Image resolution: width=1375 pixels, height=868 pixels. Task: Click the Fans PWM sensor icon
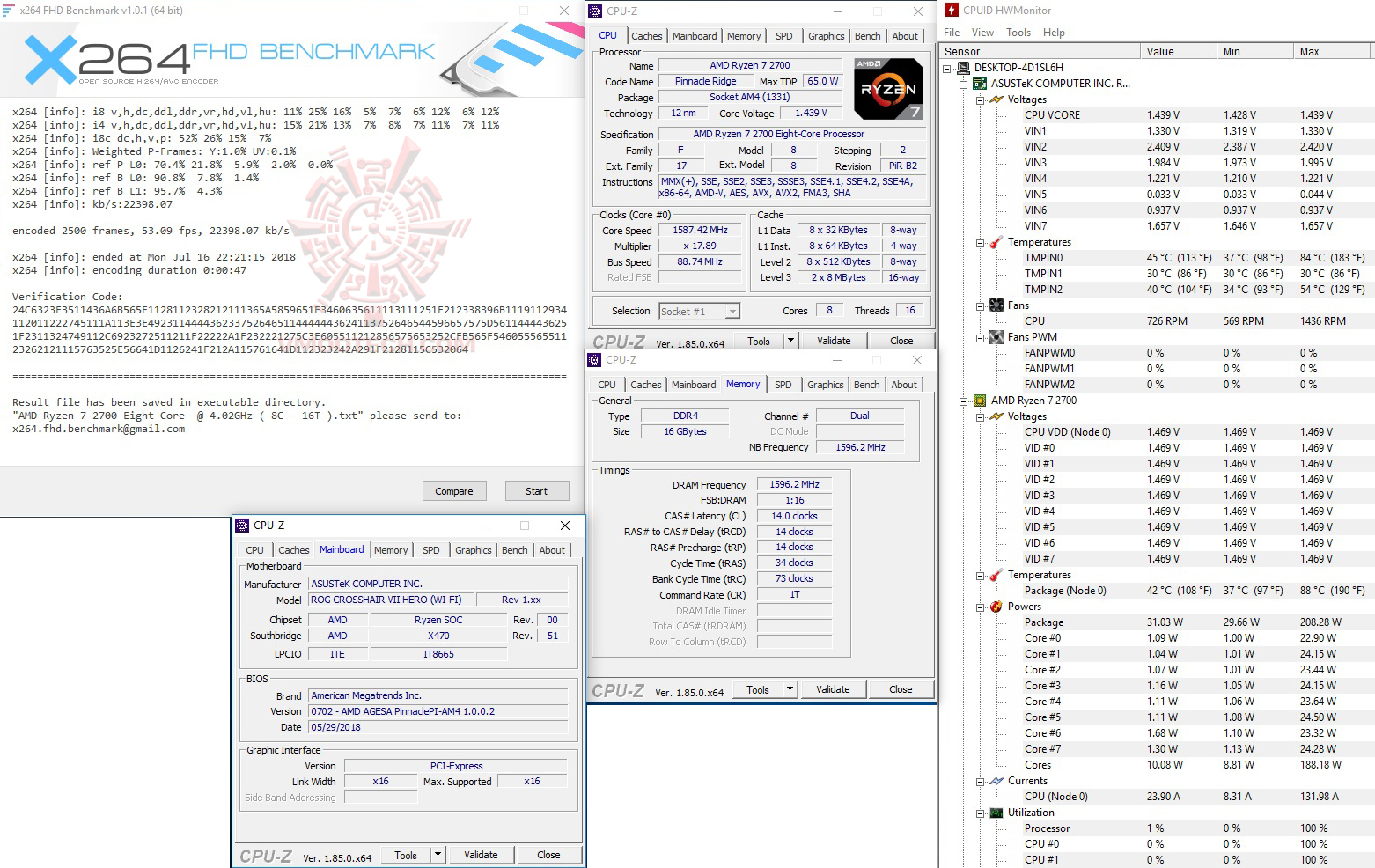(x=996, y=336)
